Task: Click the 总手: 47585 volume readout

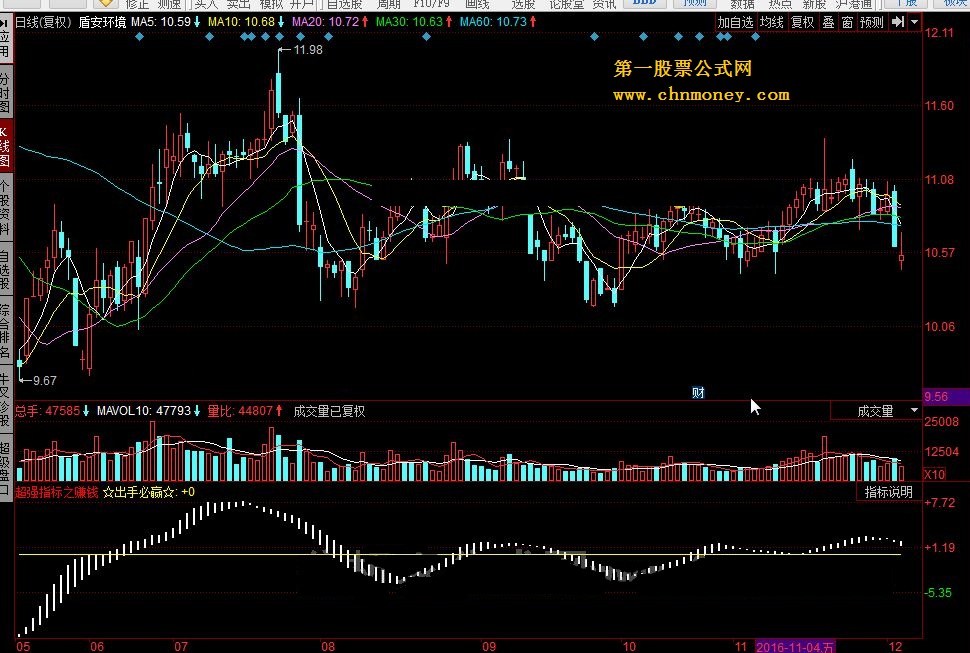Action: [x=52, y=411]
